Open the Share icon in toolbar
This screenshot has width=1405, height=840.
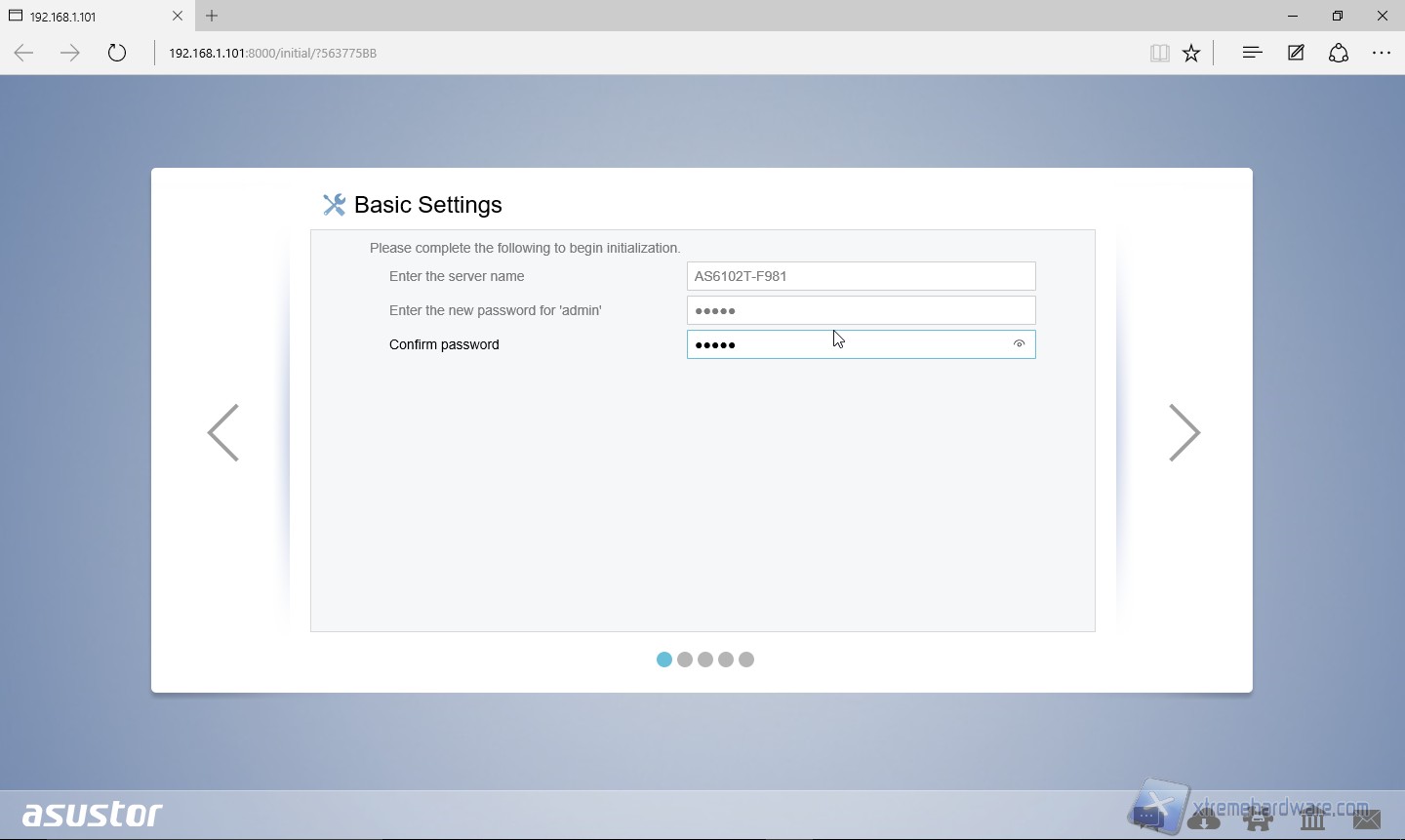[1339, 54]
